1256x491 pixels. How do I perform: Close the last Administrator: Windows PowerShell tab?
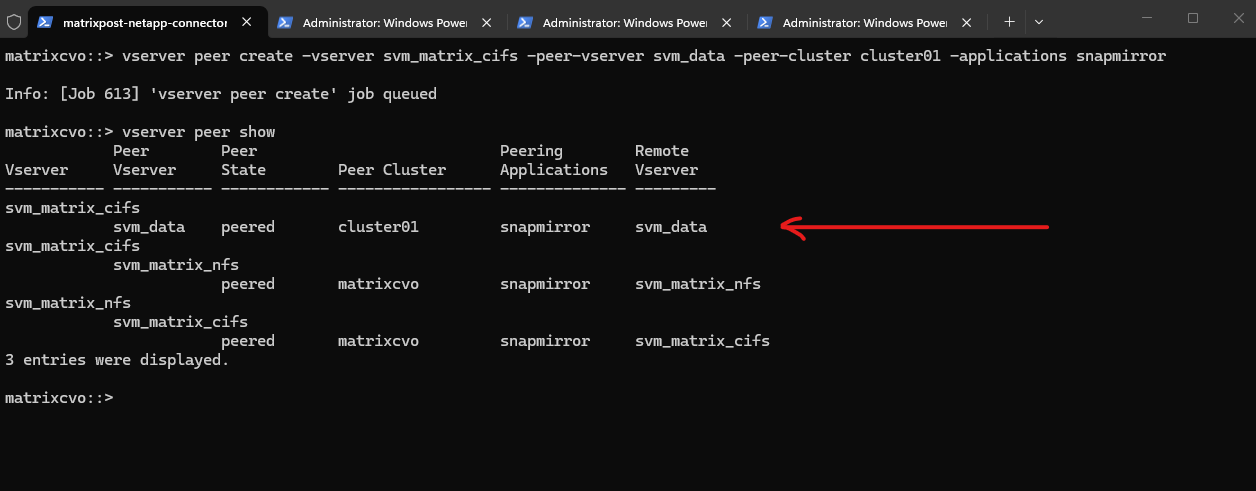967,21
